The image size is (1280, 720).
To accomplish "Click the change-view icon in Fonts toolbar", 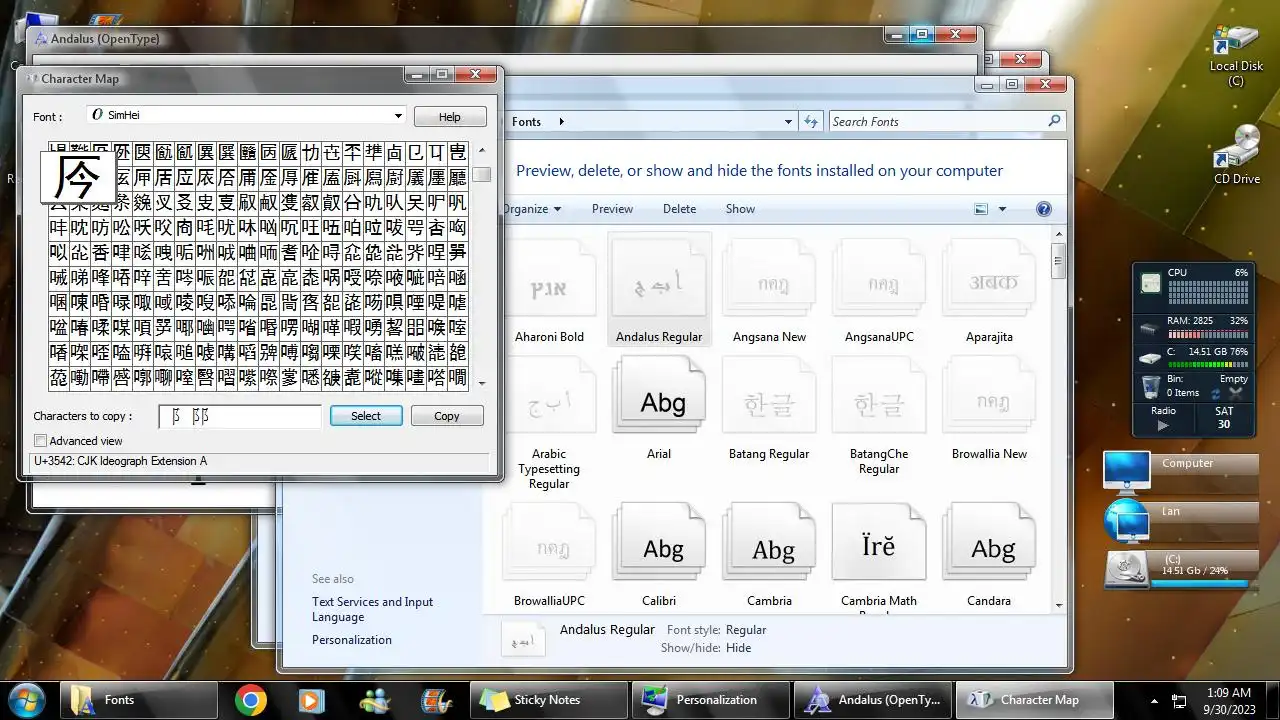I will point(981,209).
